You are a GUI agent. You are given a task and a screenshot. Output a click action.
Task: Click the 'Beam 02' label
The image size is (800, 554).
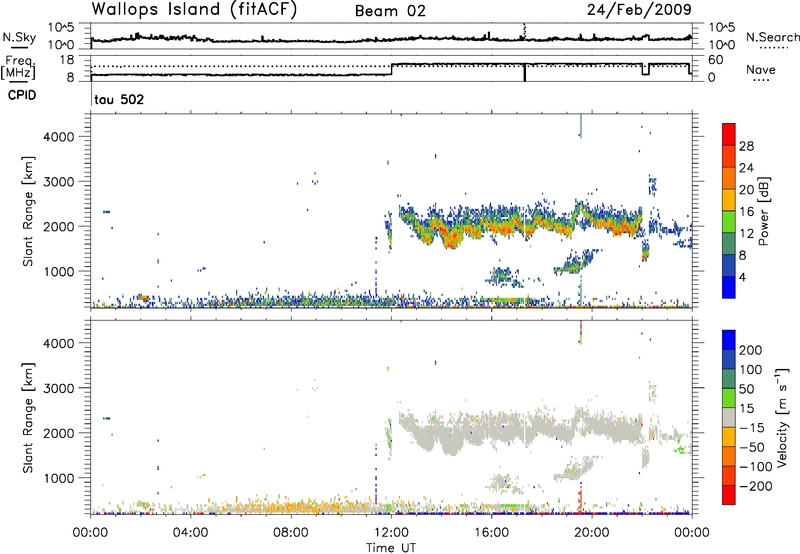point(390,11)
